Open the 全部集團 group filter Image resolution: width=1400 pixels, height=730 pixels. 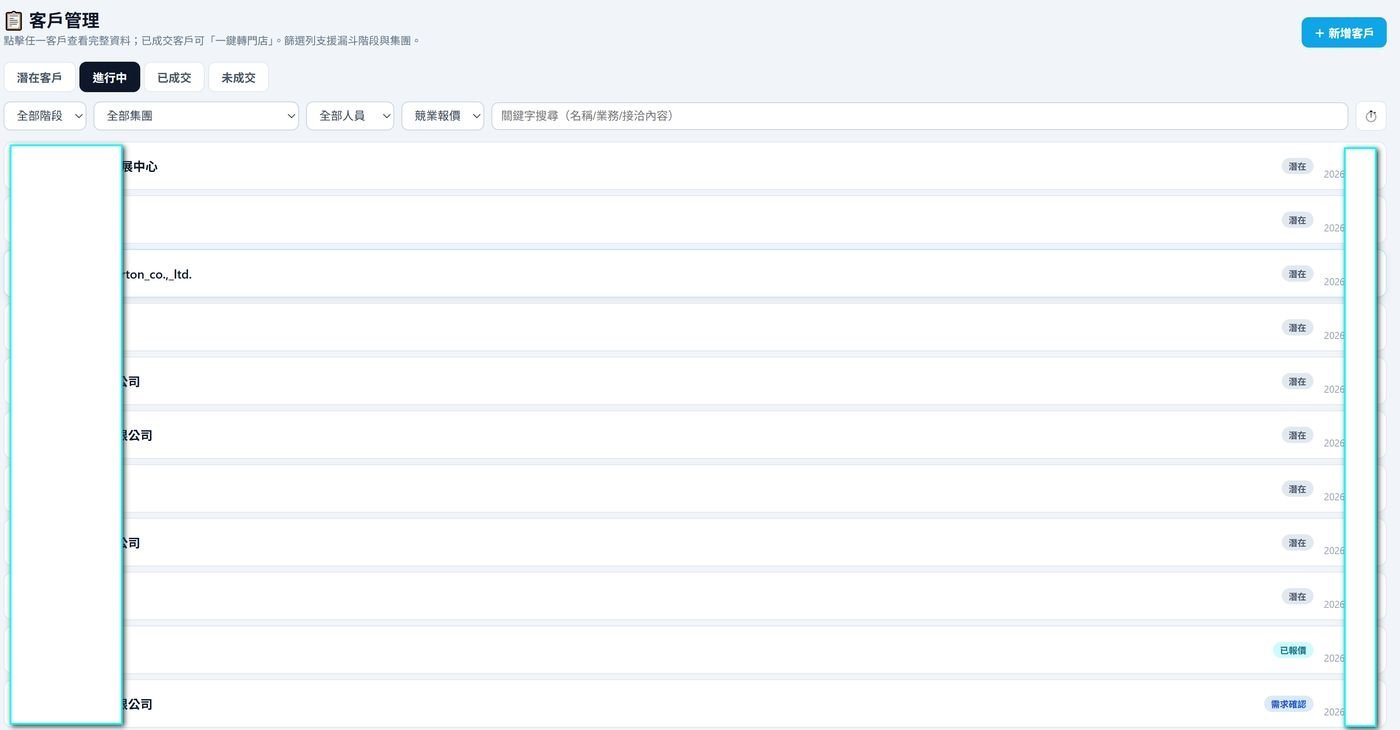click(196, 116)
